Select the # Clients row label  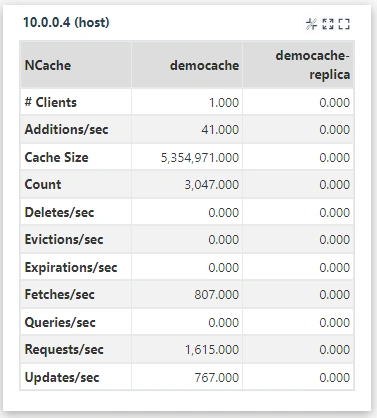(x=51, y=102)
